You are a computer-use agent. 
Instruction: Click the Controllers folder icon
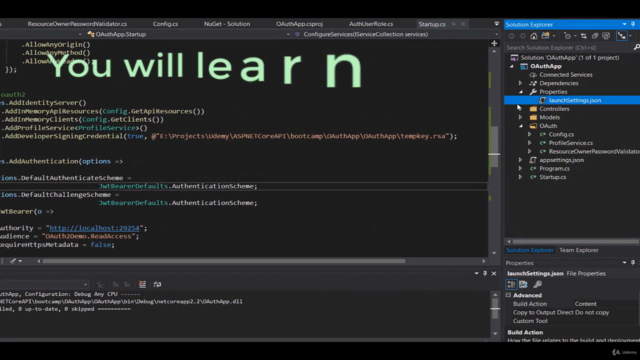[x=533, y=109]
